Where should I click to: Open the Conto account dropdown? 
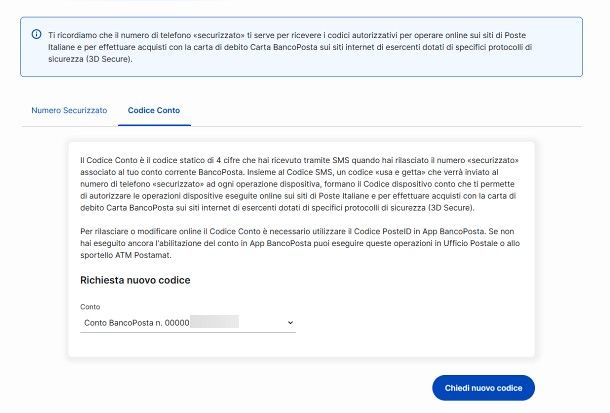coord(188,322)
